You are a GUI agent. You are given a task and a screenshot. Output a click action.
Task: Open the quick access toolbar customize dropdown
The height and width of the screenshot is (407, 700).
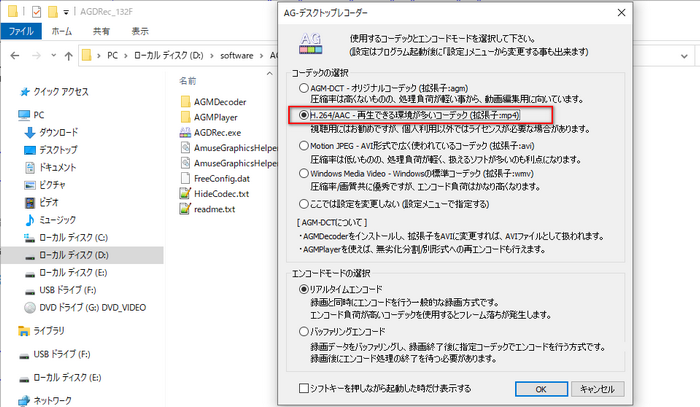point(66,12)
